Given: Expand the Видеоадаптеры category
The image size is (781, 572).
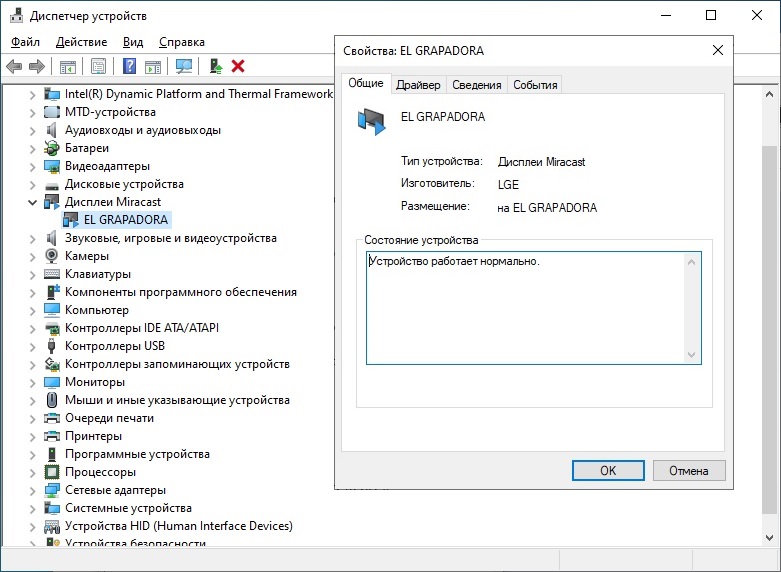Looking at the screenshot, I should (32, 166).
